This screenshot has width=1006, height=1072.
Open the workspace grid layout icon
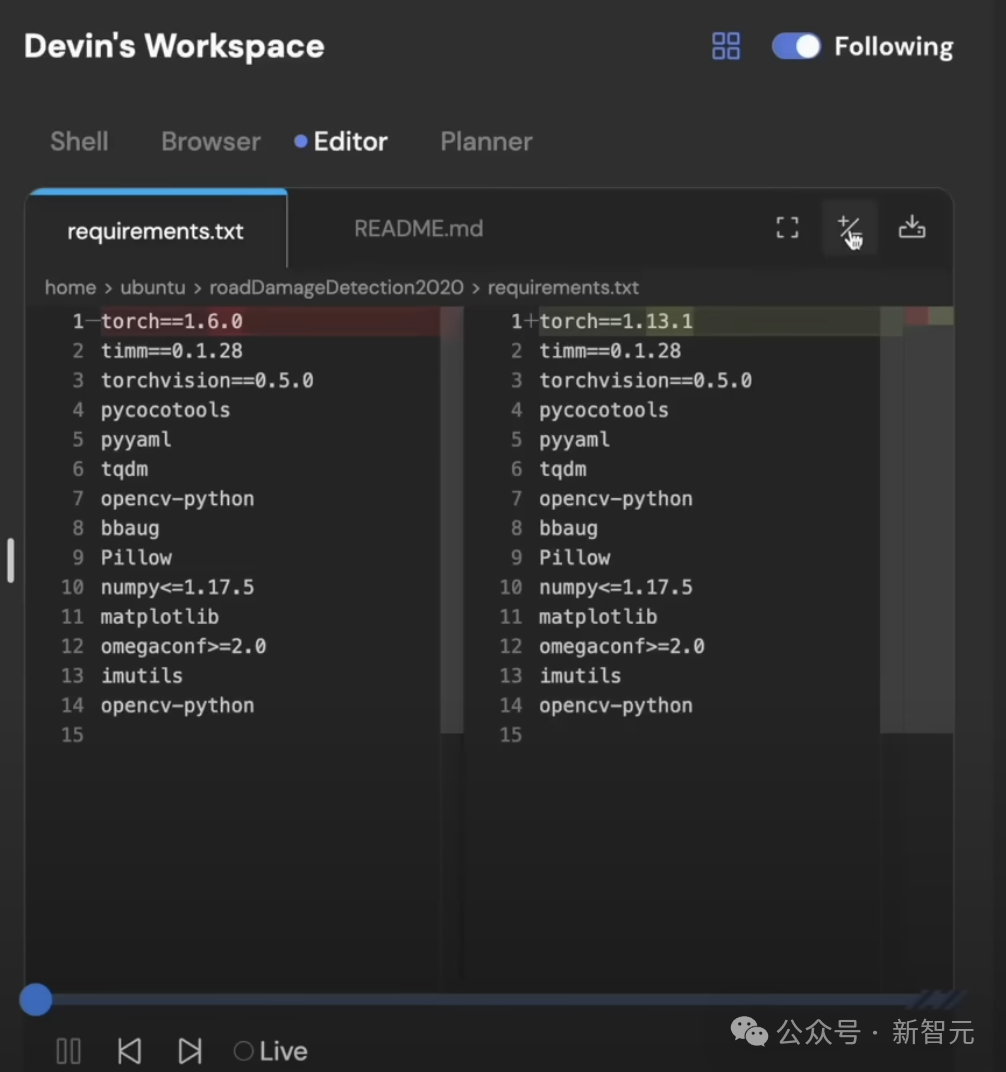726,46
